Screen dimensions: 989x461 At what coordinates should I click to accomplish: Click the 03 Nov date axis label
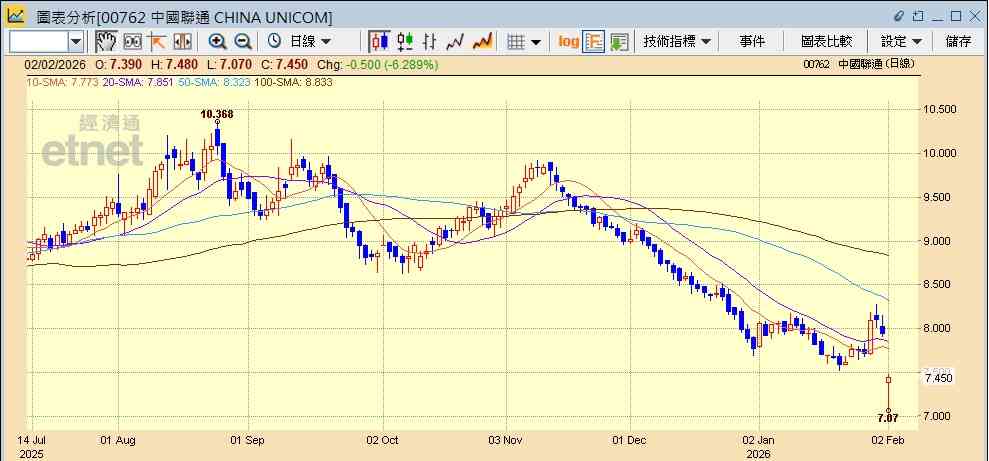[x=505, y=439]
